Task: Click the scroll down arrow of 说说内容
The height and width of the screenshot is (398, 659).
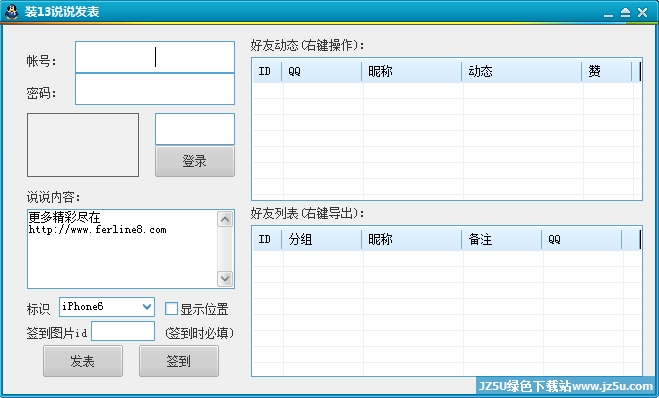Action: pos(225,279)
